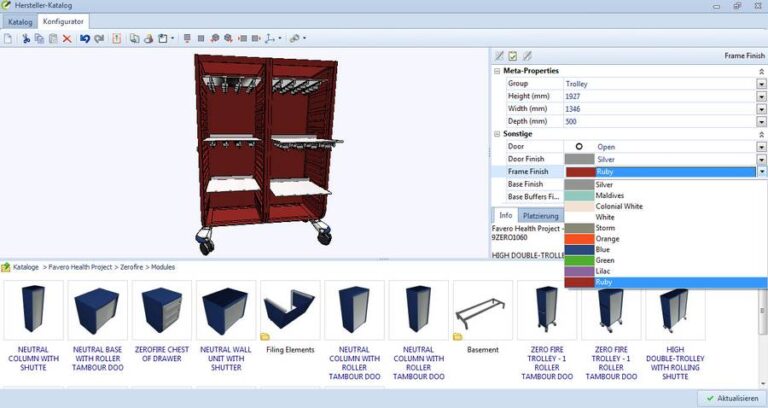768x408 pixels.
Task: Click Modules in the breadcrumb path
Action: pos(163,267)
